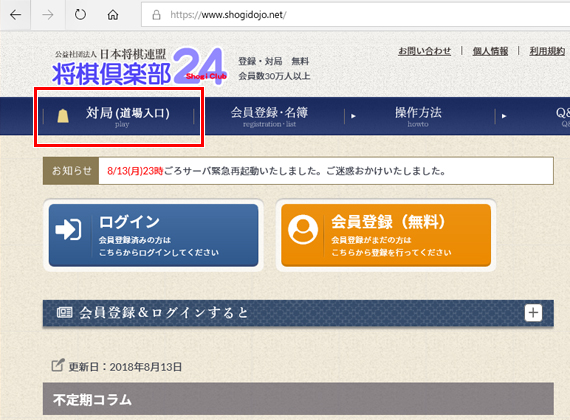Viewport: 570px width, 420px height.
Task: Click the 会員登録&ログインすると heading
Action: [x=164, y=312]
